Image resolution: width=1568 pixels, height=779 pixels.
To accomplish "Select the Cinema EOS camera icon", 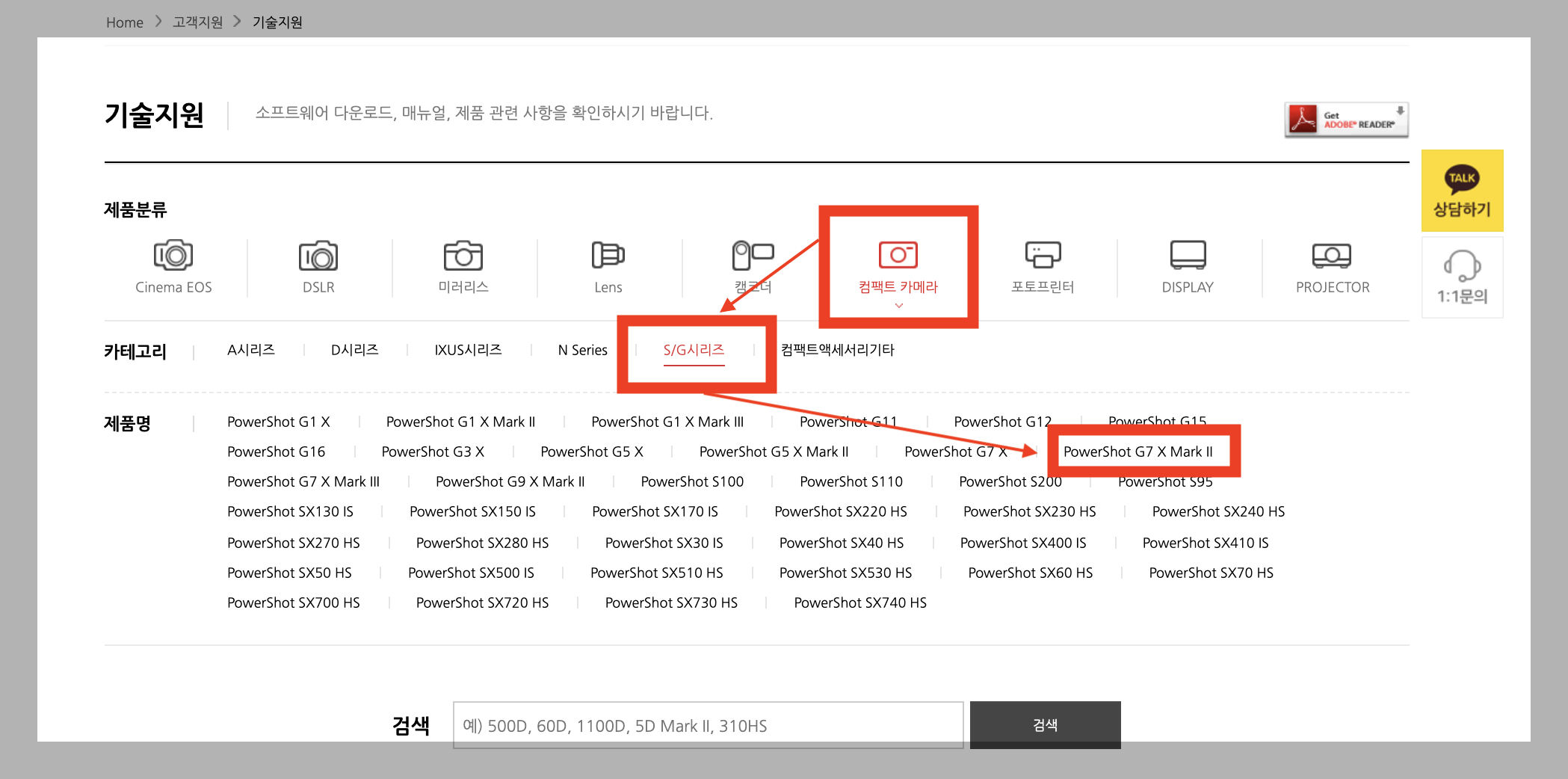I will [173, 255].
